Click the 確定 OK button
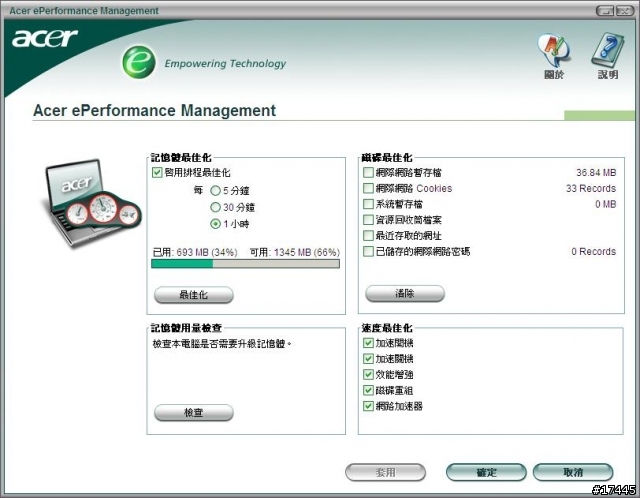The height and width of the screenshot is (498, 640). pyautogui.click(x=486, y=473)
